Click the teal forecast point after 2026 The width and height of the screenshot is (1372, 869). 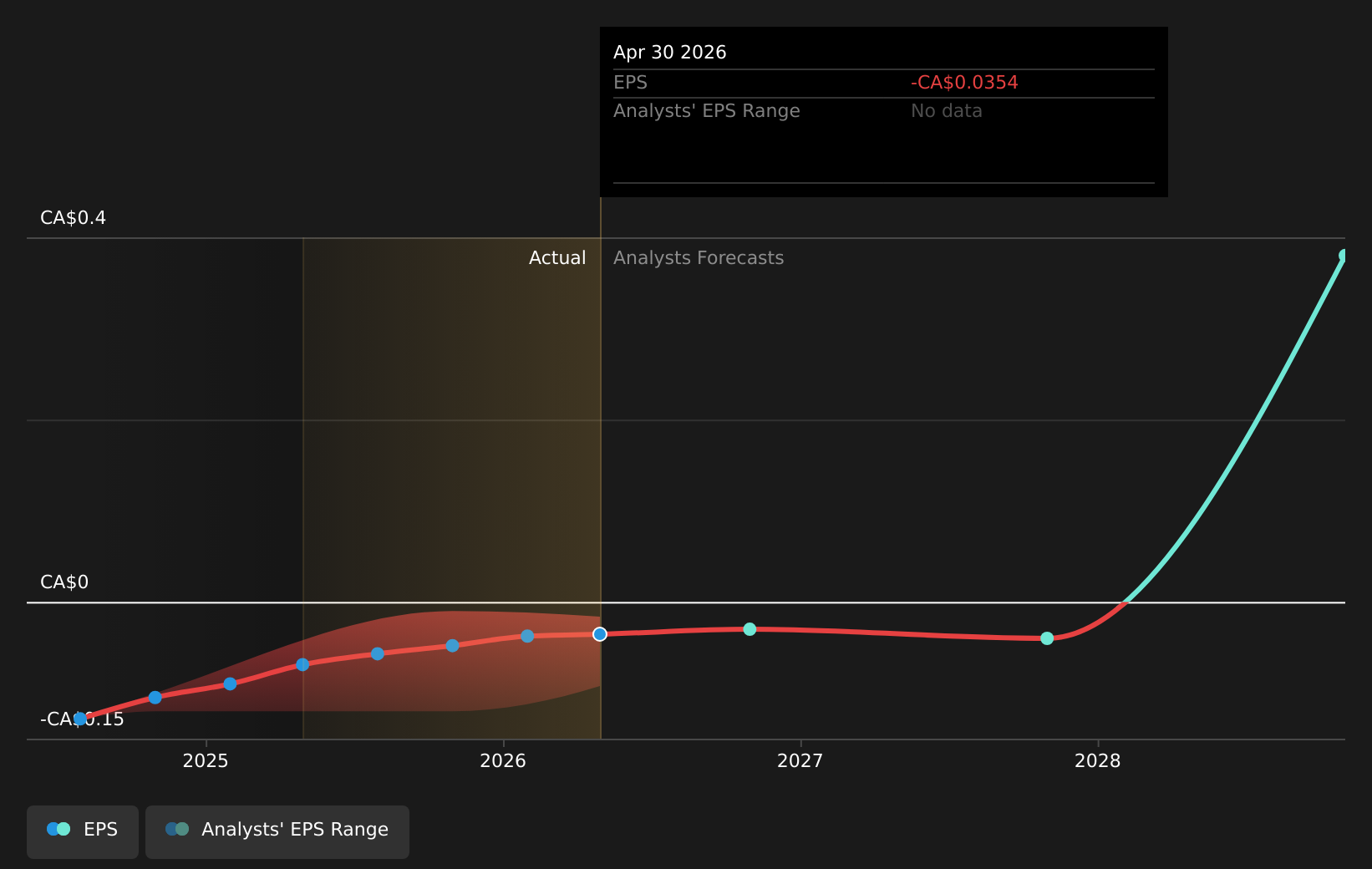click(x=750, y=629)
